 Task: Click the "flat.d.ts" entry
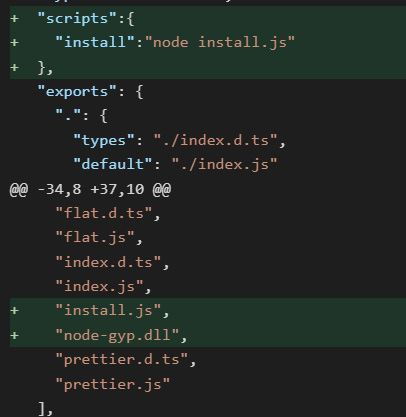pyautogui.click(x=108, y=213)
